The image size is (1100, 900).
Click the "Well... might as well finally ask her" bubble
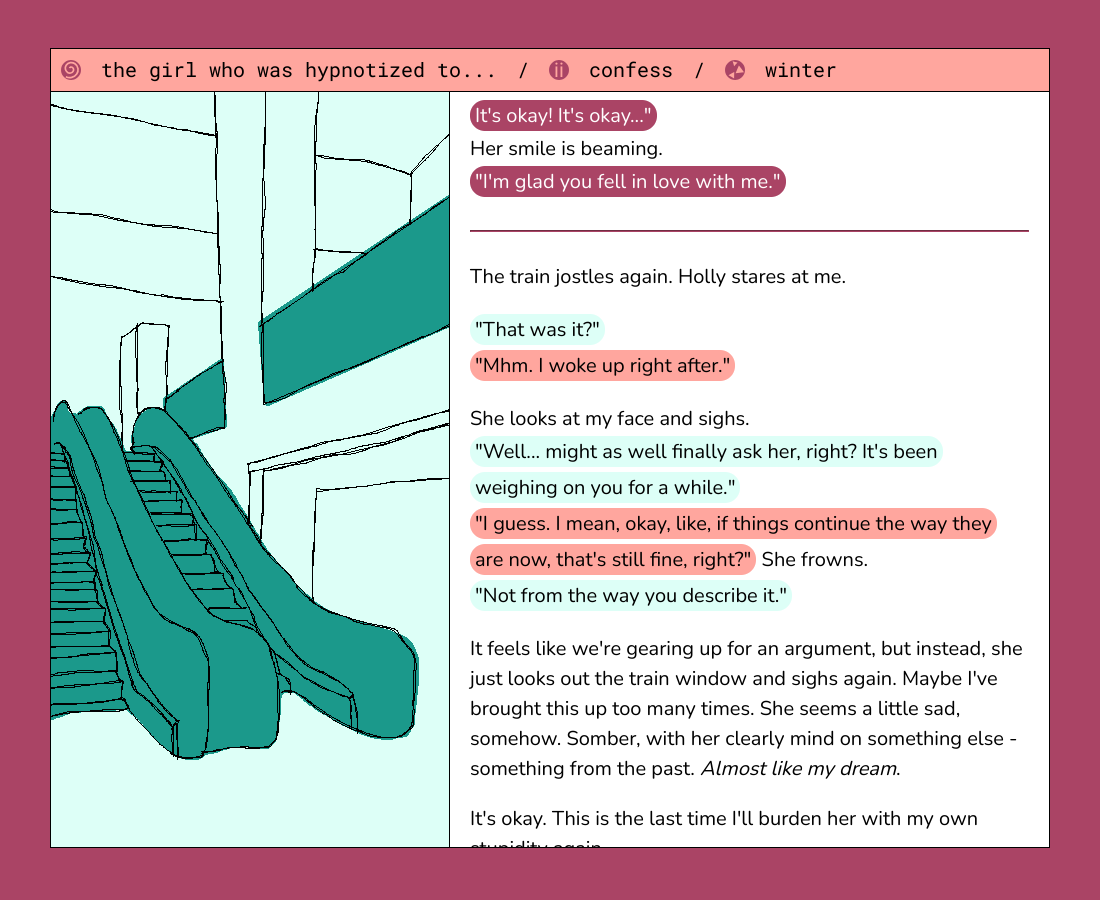click(706, 452)
